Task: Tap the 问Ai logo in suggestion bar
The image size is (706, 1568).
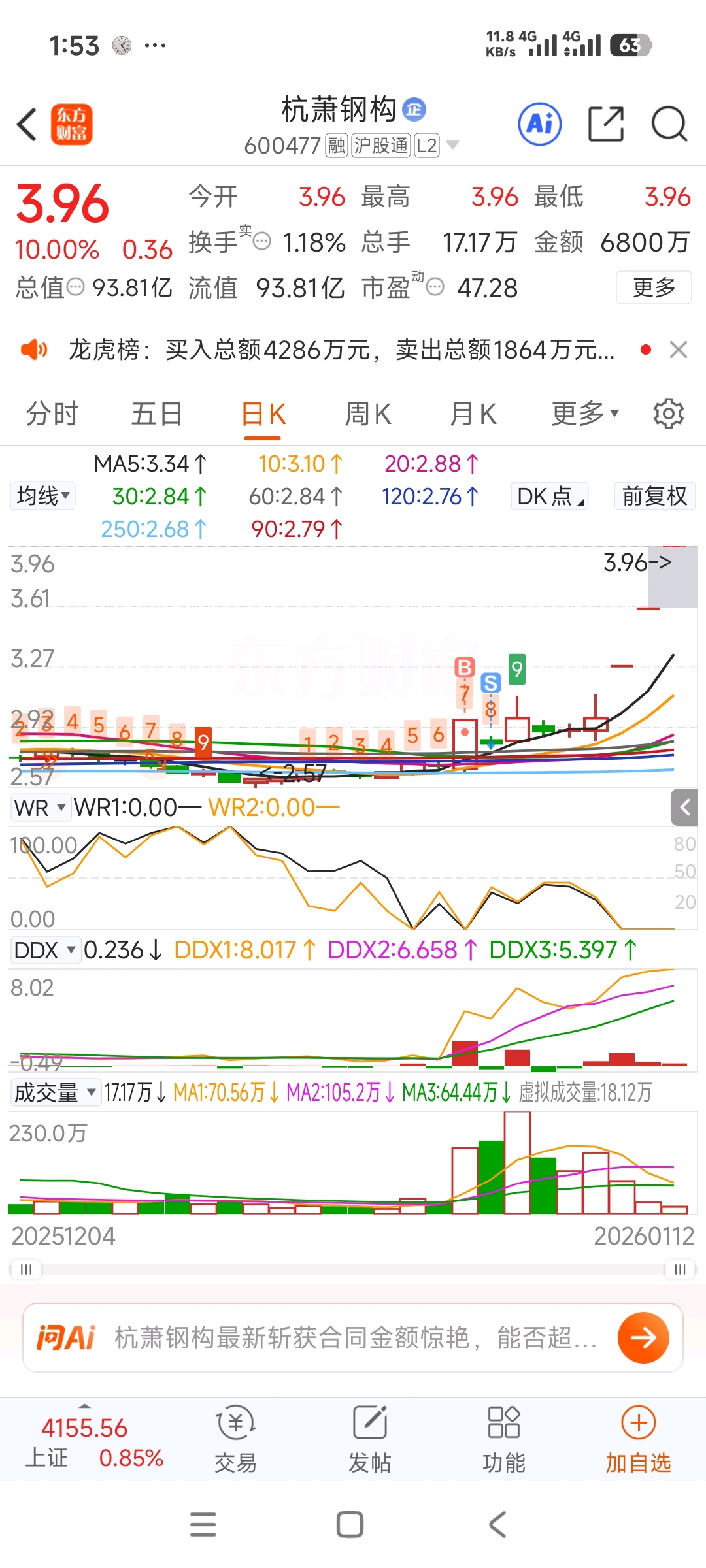Action: (x=65, y=1338)
